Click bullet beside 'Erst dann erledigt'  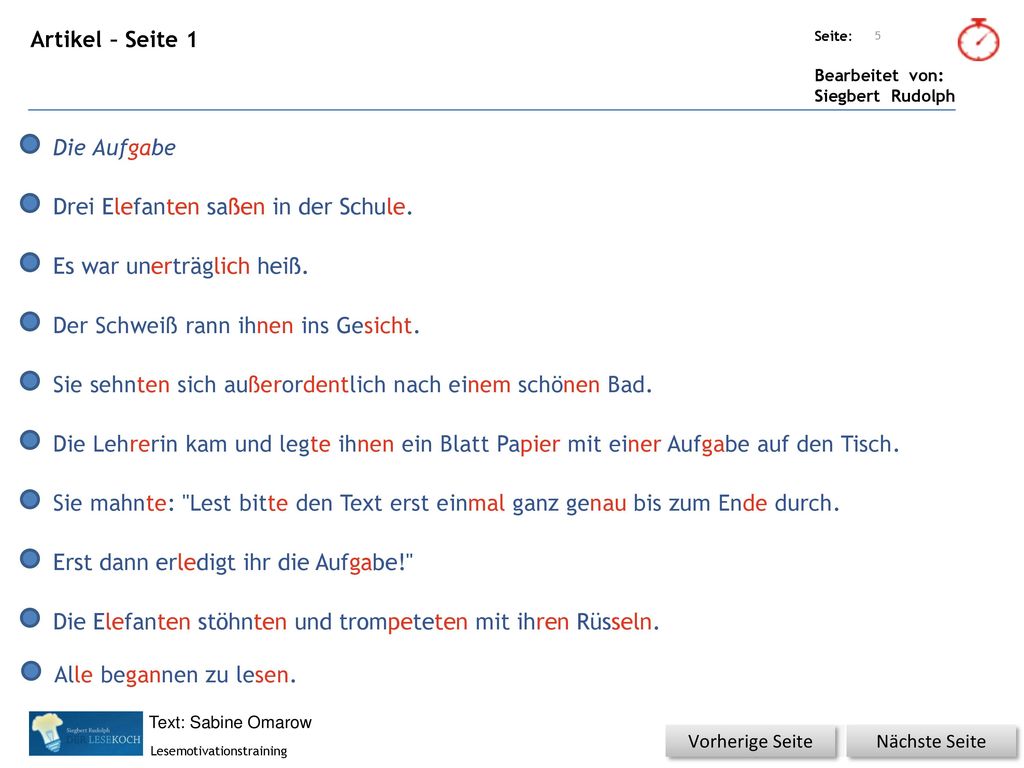(x=30, y=558)
